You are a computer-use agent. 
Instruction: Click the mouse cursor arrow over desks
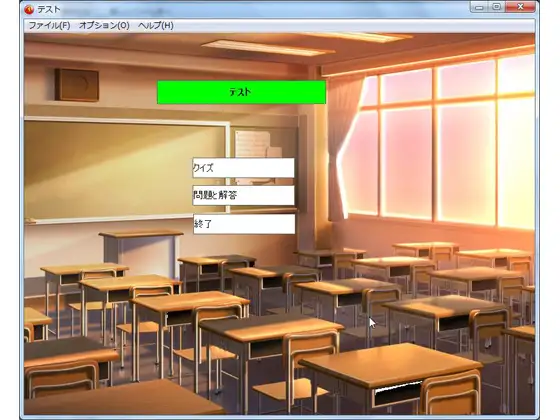coord(372,323)
